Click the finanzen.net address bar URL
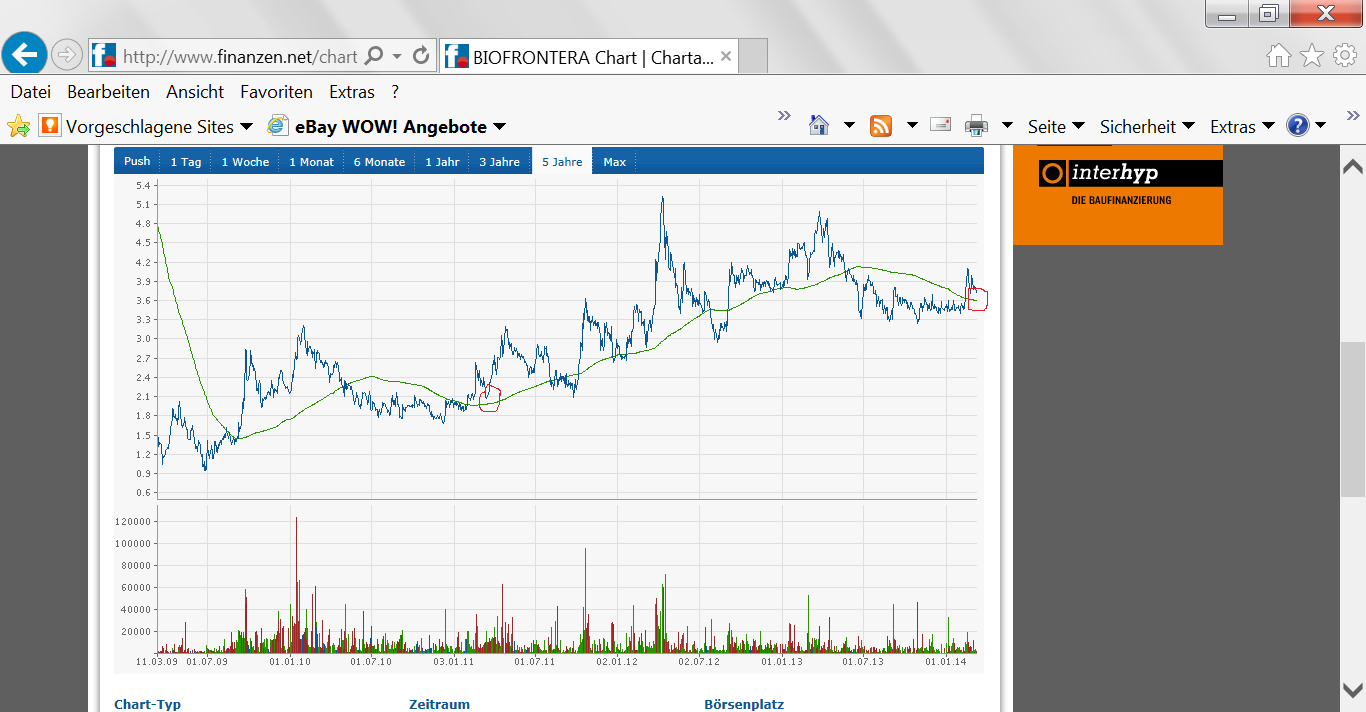The width and height of the screenshot is (1366, 712). click(x=239, y=57)
